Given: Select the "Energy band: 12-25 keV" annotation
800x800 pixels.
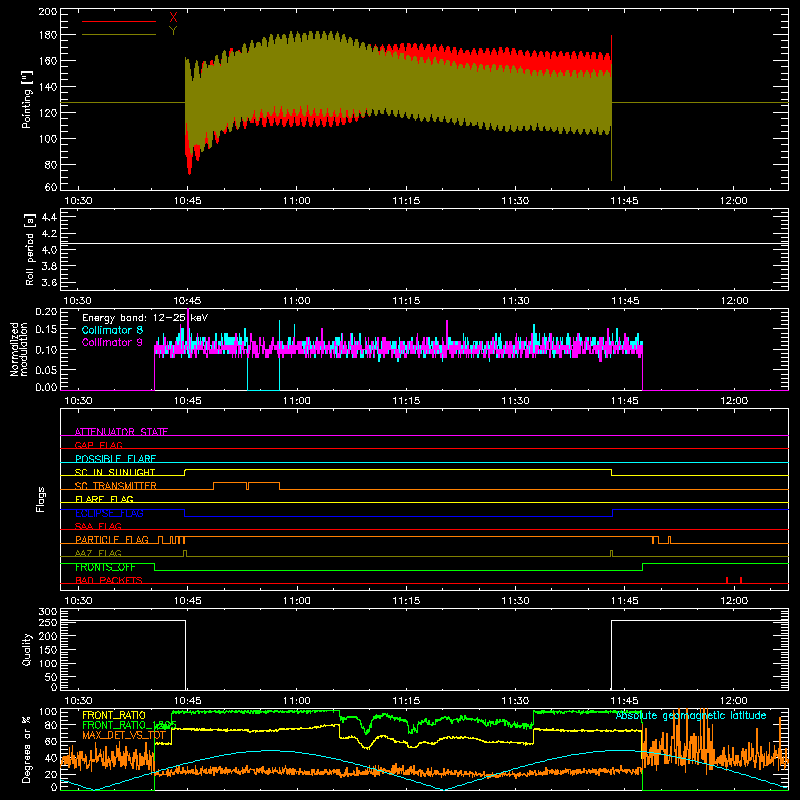Looking at the screenshot, I should 145,318.
